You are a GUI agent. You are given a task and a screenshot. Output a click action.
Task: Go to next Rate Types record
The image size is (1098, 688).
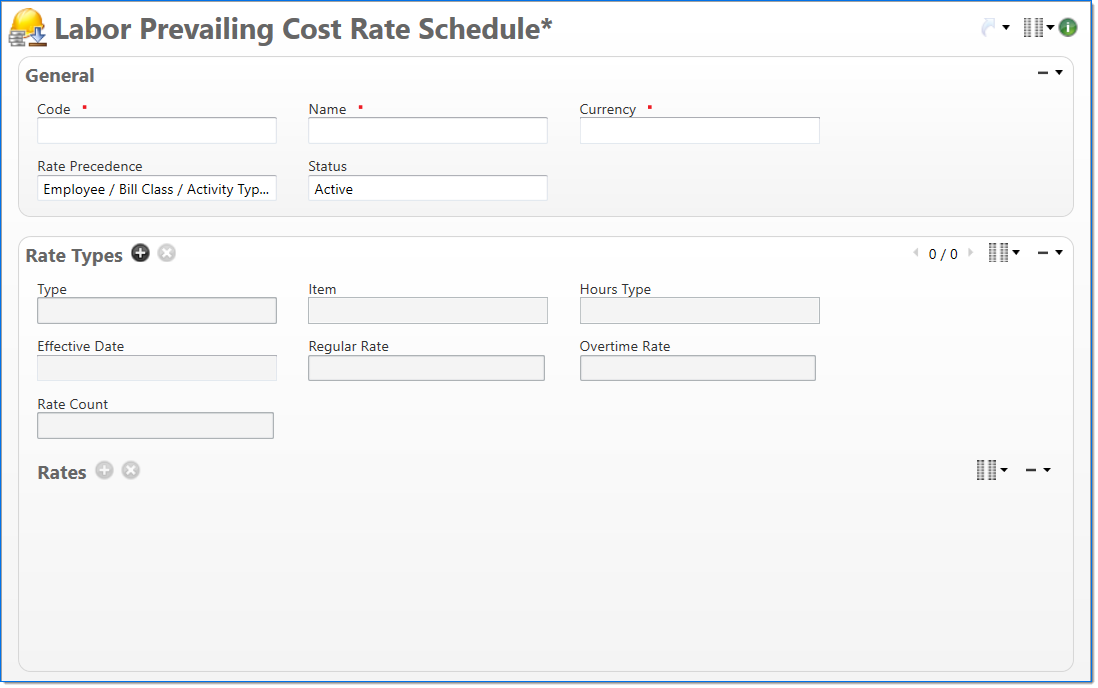969,253
